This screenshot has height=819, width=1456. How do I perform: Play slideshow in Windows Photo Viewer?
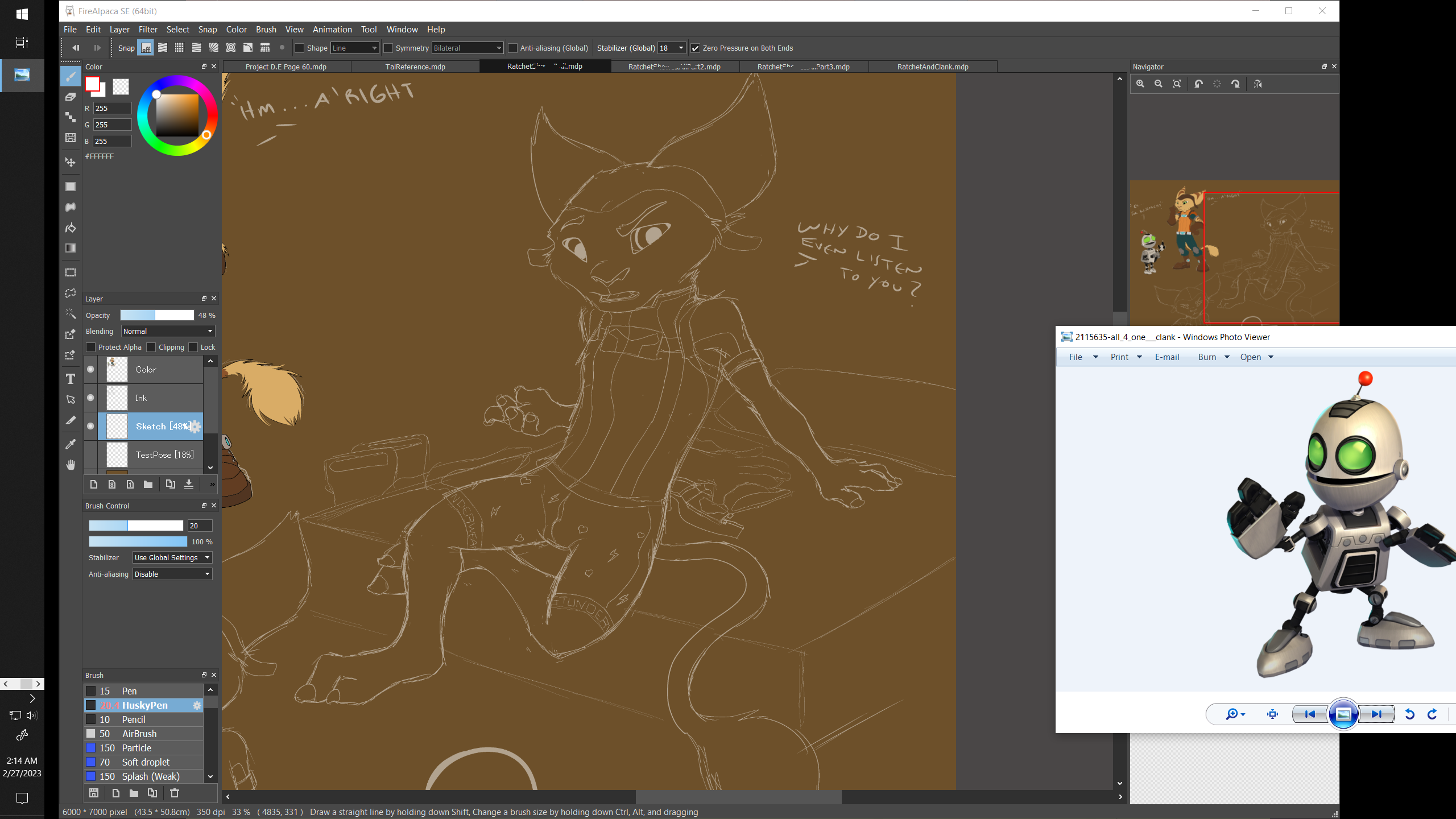(1343, 714)
